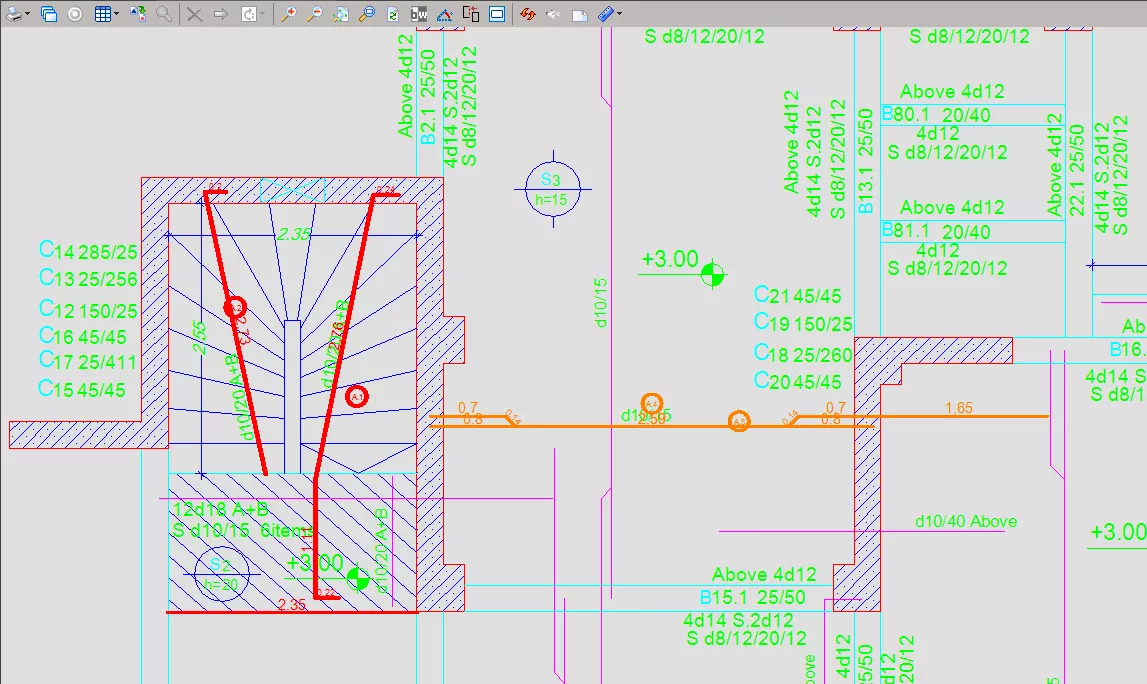Expand the table grid dropdown arrow

pyautogui.click(x=116, y=14)
